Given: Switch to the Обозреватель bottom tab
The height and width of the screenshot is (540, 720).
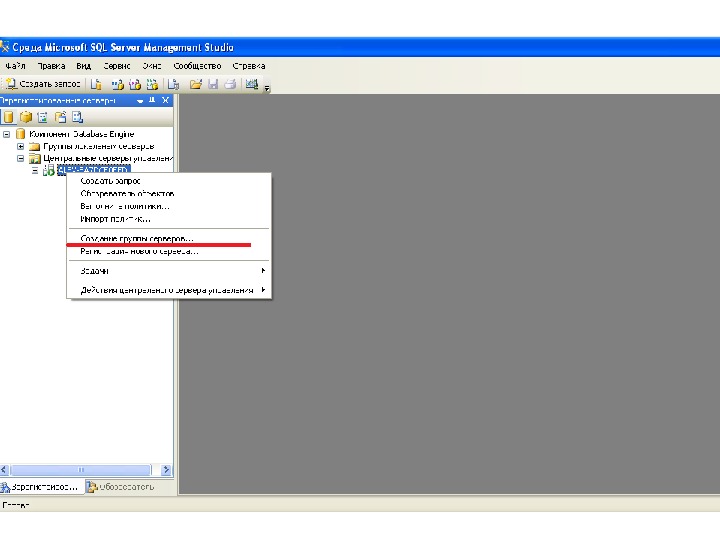Looking at the screenshot, I should pos(121,487).
